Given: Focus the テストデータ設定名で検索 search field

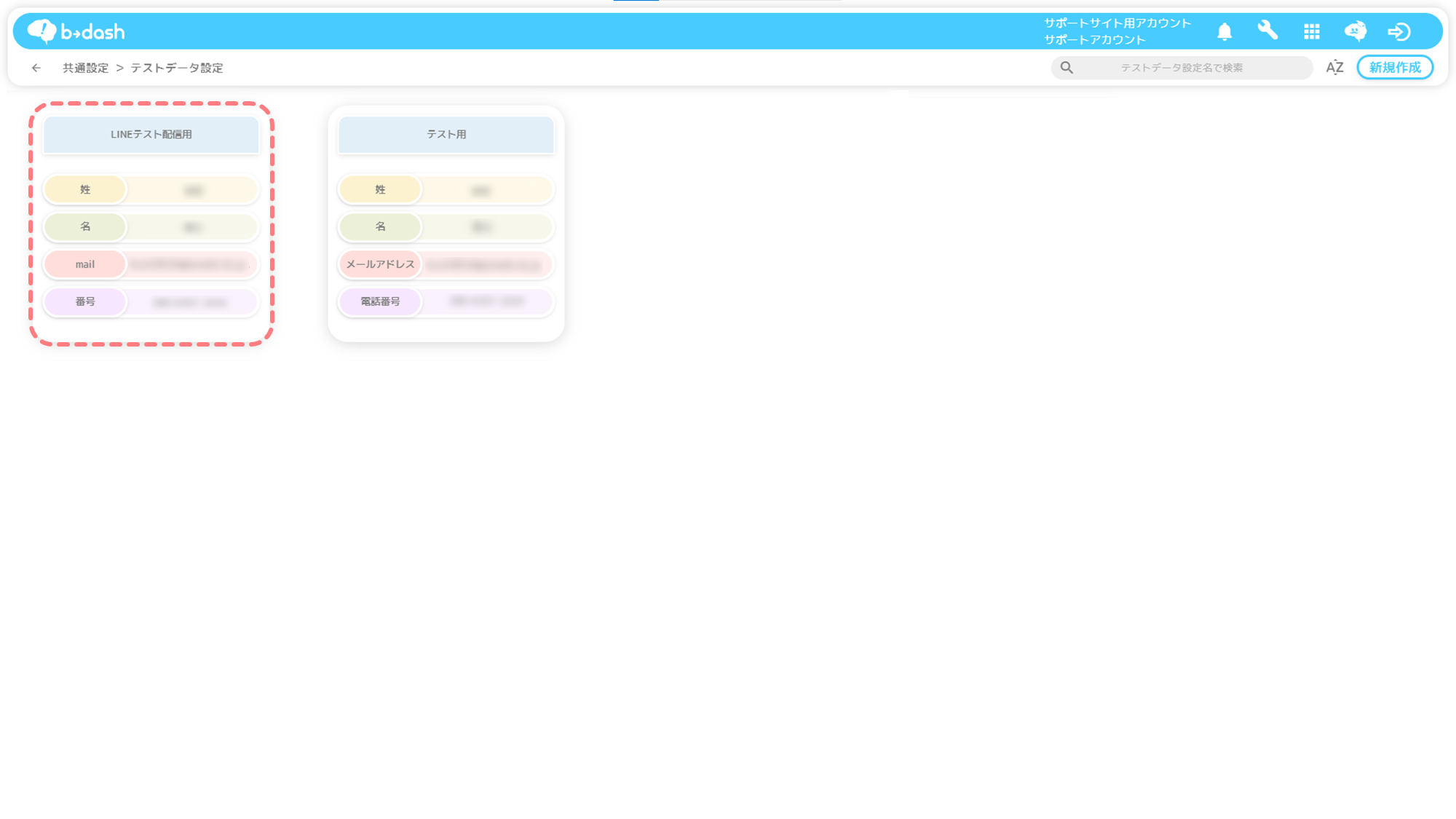Looking at the screenshot, I should tap(1181, 68).
